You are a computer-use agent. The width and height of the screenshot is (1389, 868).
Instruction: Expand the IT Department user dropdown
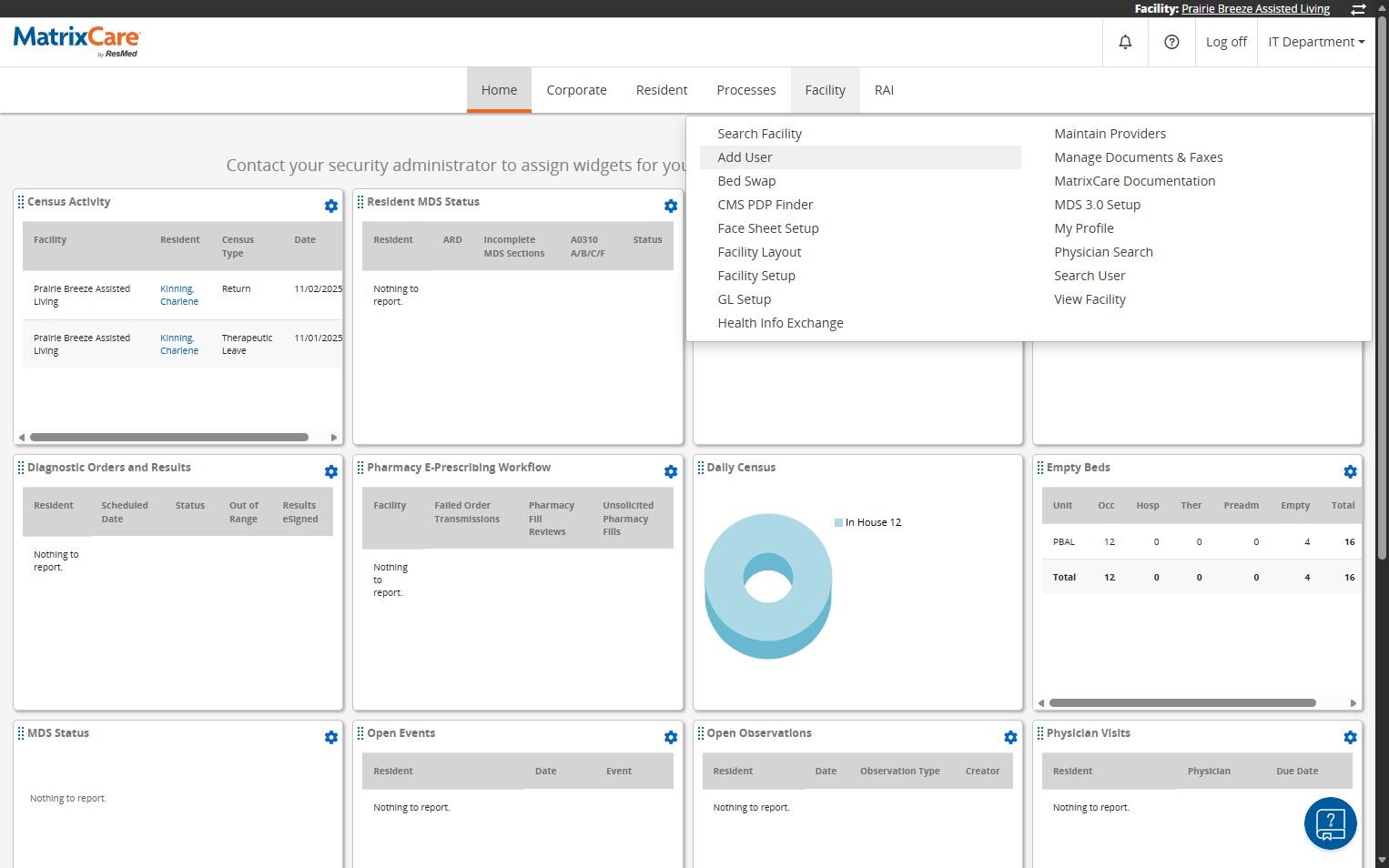click(1316, 42)
